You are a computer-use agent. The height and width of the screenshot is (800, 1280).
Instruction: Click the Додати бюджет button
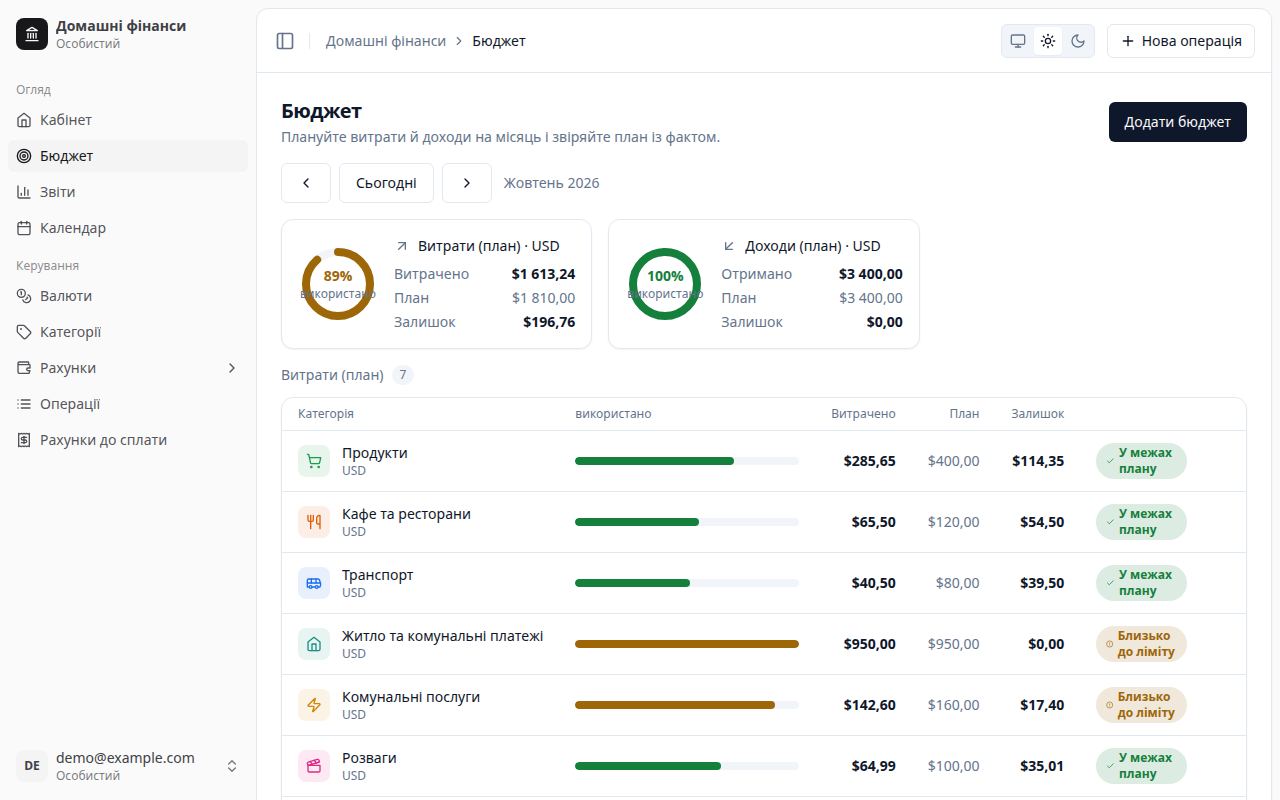click(1178, 122)
